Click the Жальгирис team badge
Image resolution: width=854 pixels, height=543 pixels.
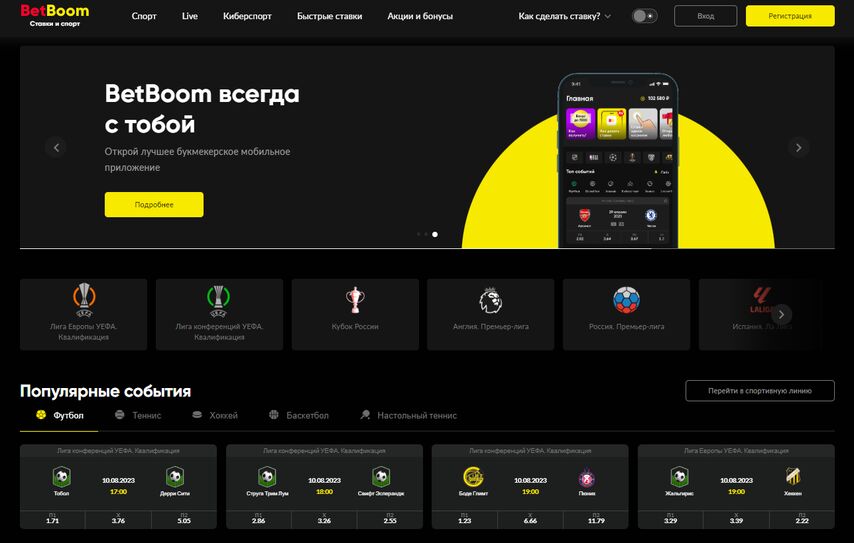(679, 477)
